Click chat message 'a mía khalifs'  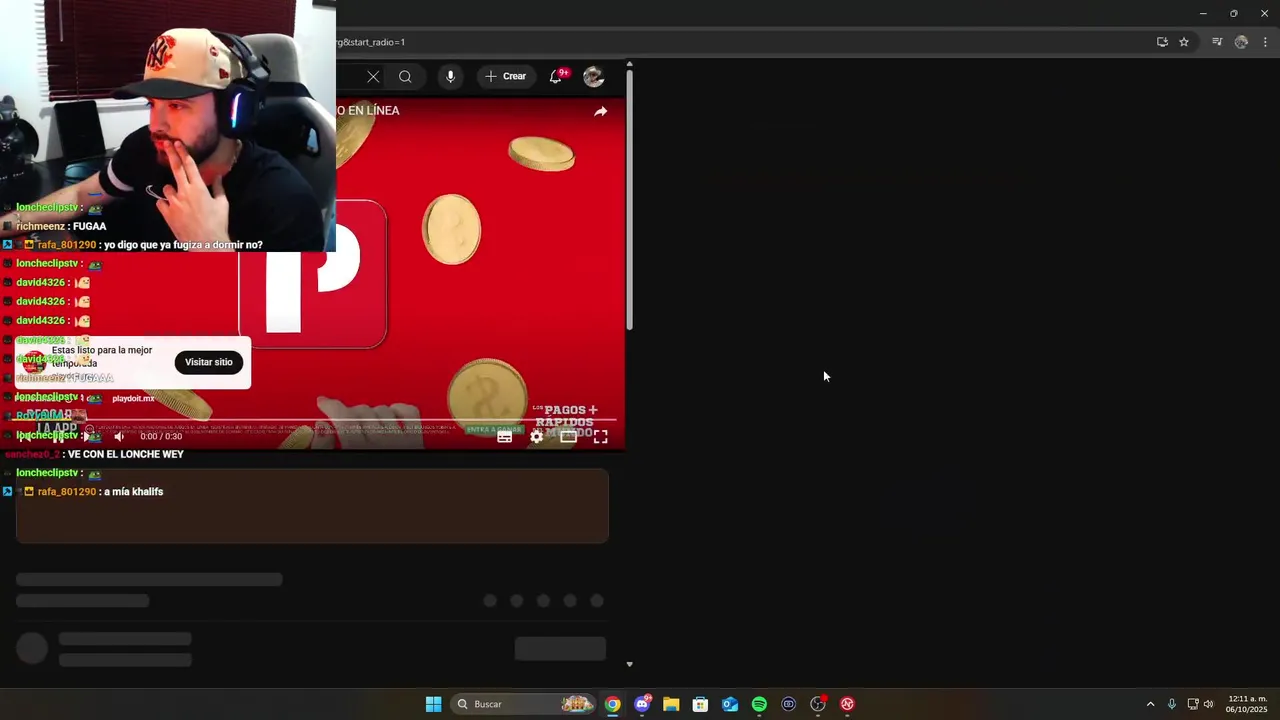[x=133, y=492]
